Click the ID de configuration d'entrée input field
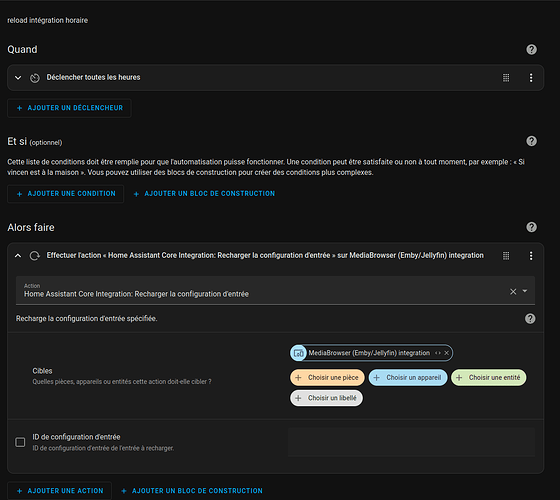This screenshot has height=500, width=560. pos(411,442)
